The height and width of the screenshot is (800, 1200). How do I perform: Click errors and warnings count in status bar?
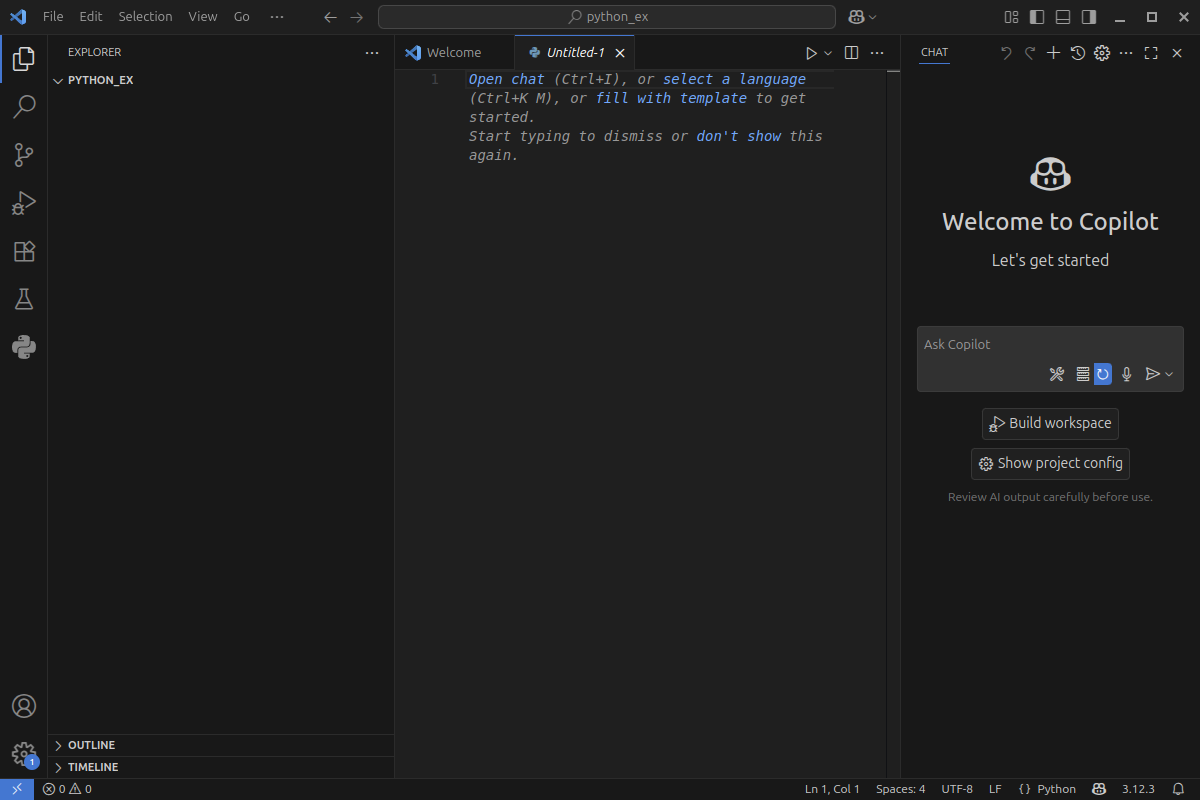tap(67, 789)
